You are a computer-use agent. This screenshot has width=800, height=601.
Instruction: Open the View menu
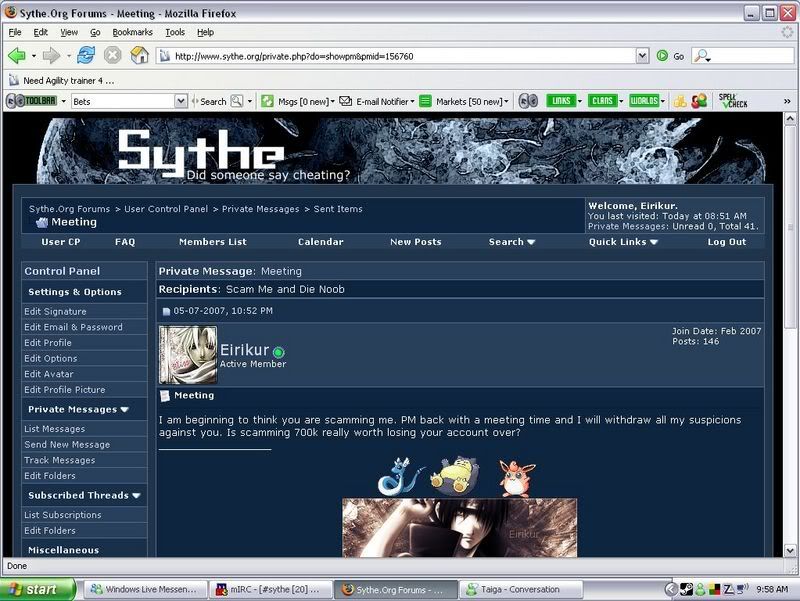tap(69, 32)
